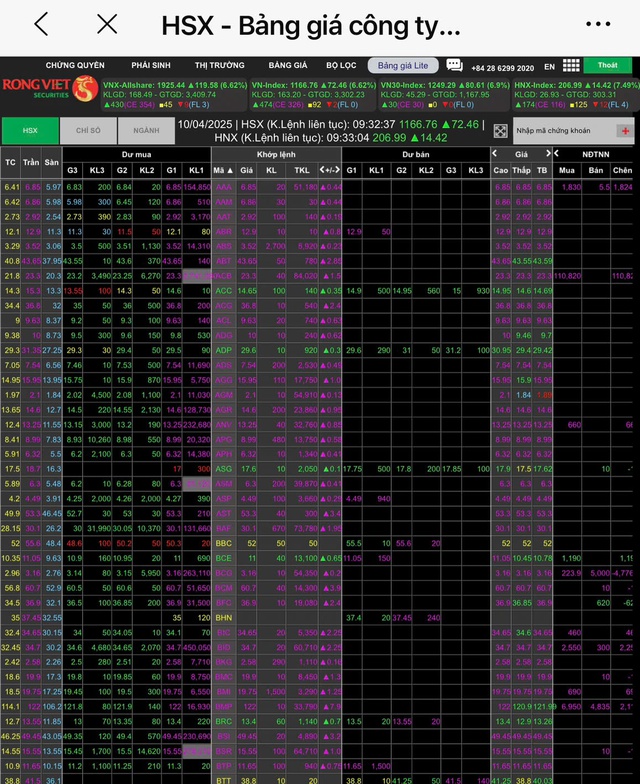Open the chat message icon
The width and height of the screenshot is (640, 784).
pyautogui.click(x=454, y=65)
